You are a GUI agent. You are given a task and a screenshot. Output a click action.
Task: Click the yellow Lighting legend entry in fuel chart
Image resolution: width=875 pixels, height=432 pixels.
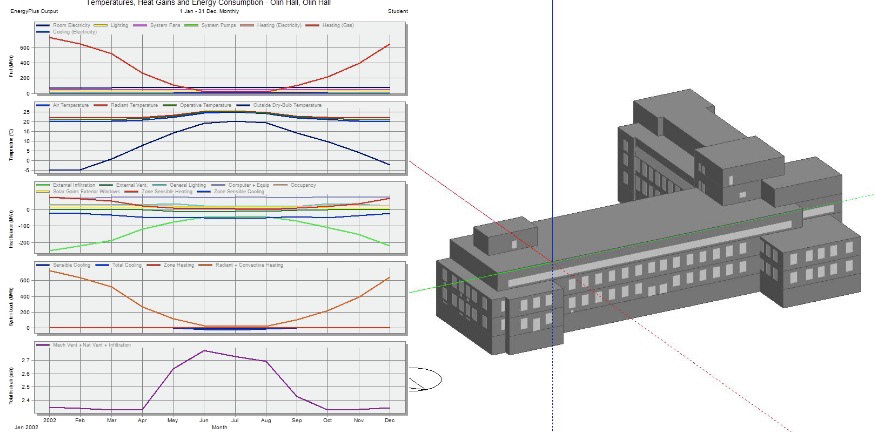tap(110, 25)
